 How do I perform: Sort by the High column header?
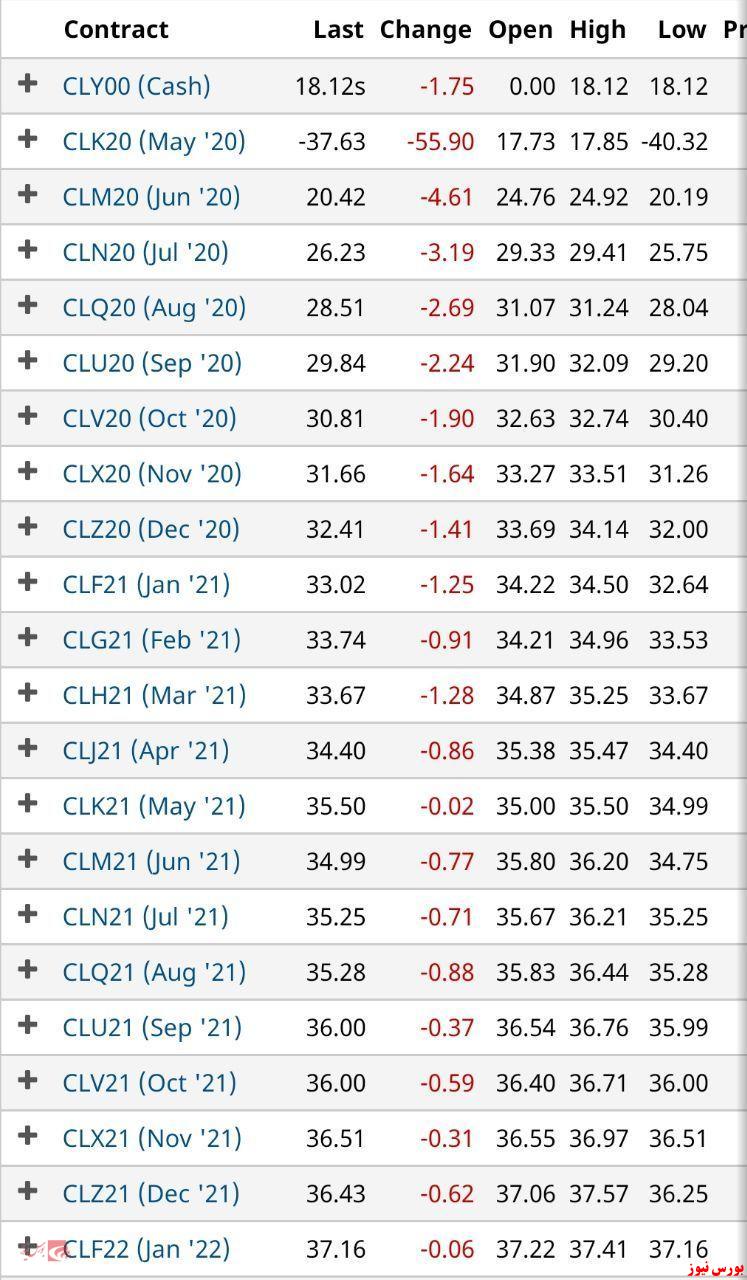[598, 30]
